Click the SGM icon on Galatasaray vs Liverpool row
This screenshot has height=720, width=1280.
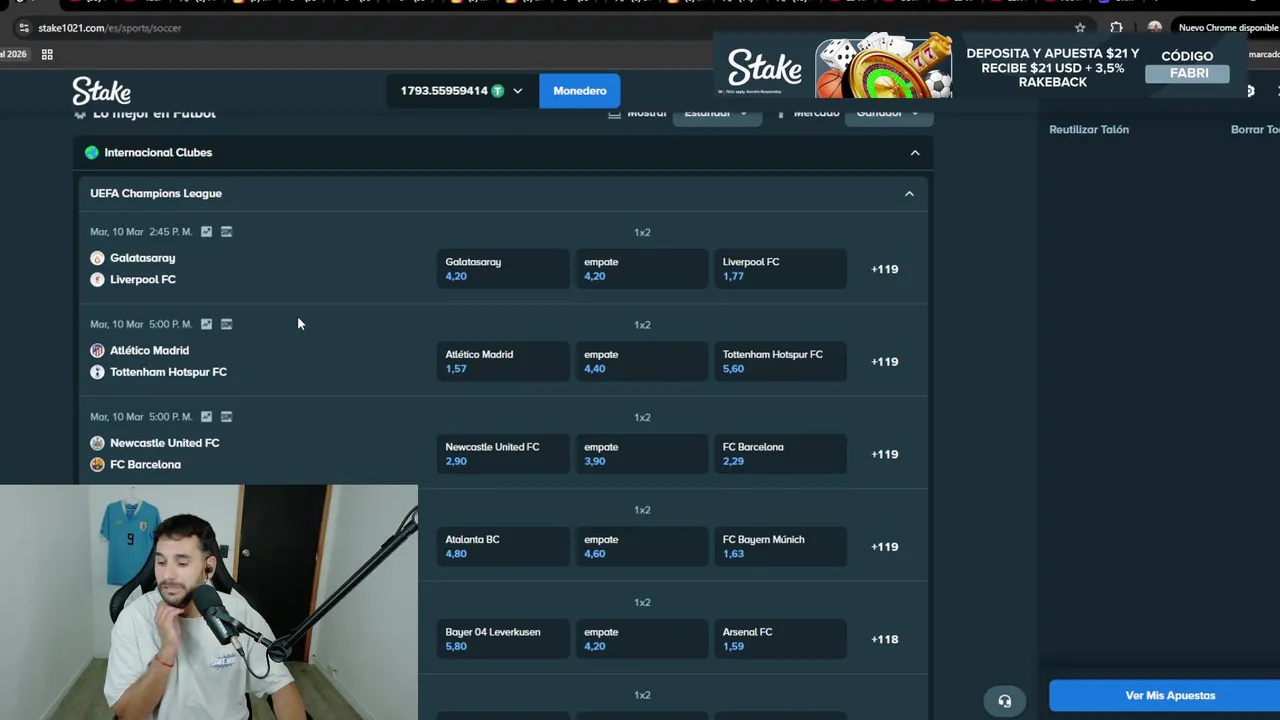click(x=226, y=231)
